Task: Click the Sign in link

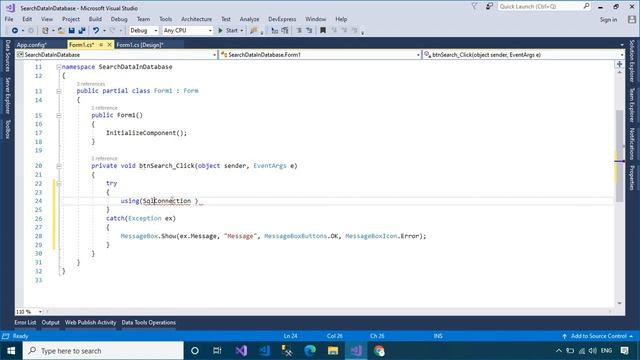Action: point(608,20)
